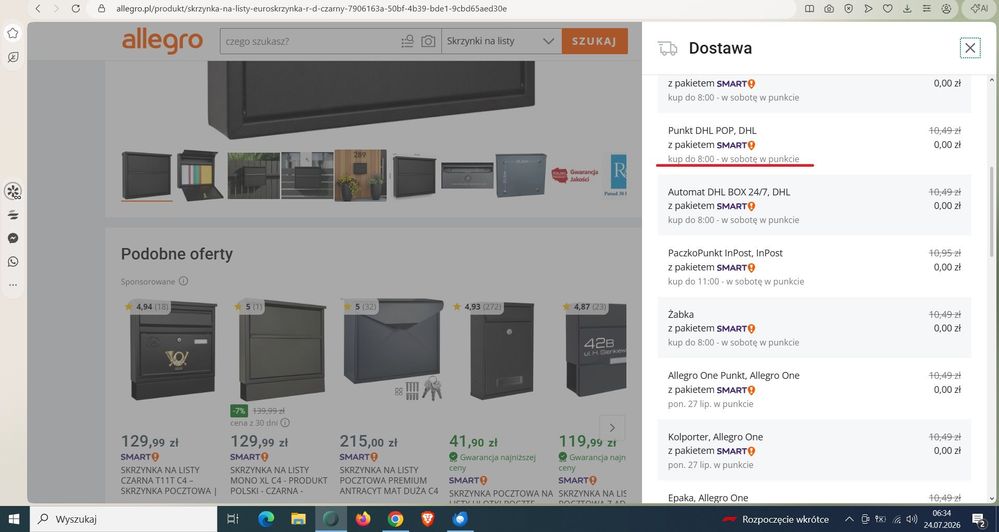Open info icon next to 'cena z 30 dni'
Viewport: 999px width, 532px height.
285,422
